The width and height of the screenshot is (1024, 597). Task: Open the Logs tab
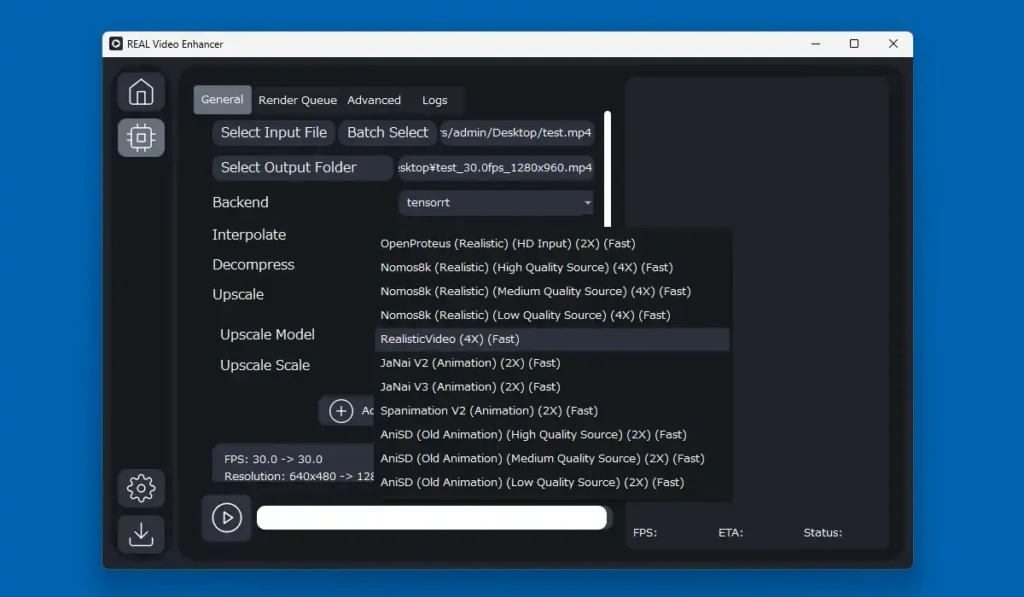click(434, 100)
